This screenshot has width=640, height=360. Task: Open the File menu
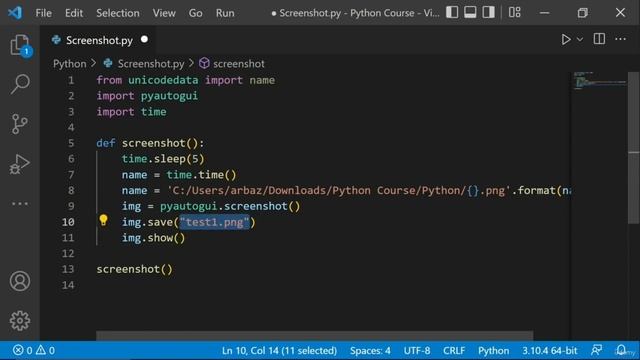tap(44, 13)
